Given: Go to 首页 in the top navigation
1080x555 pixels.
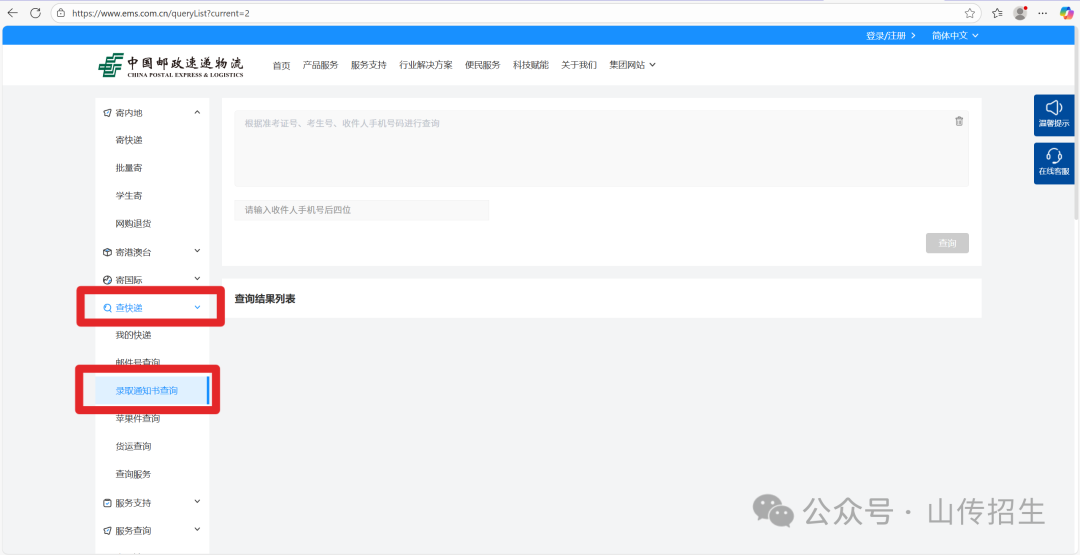Looking at the screenshot, I should 281,65.
